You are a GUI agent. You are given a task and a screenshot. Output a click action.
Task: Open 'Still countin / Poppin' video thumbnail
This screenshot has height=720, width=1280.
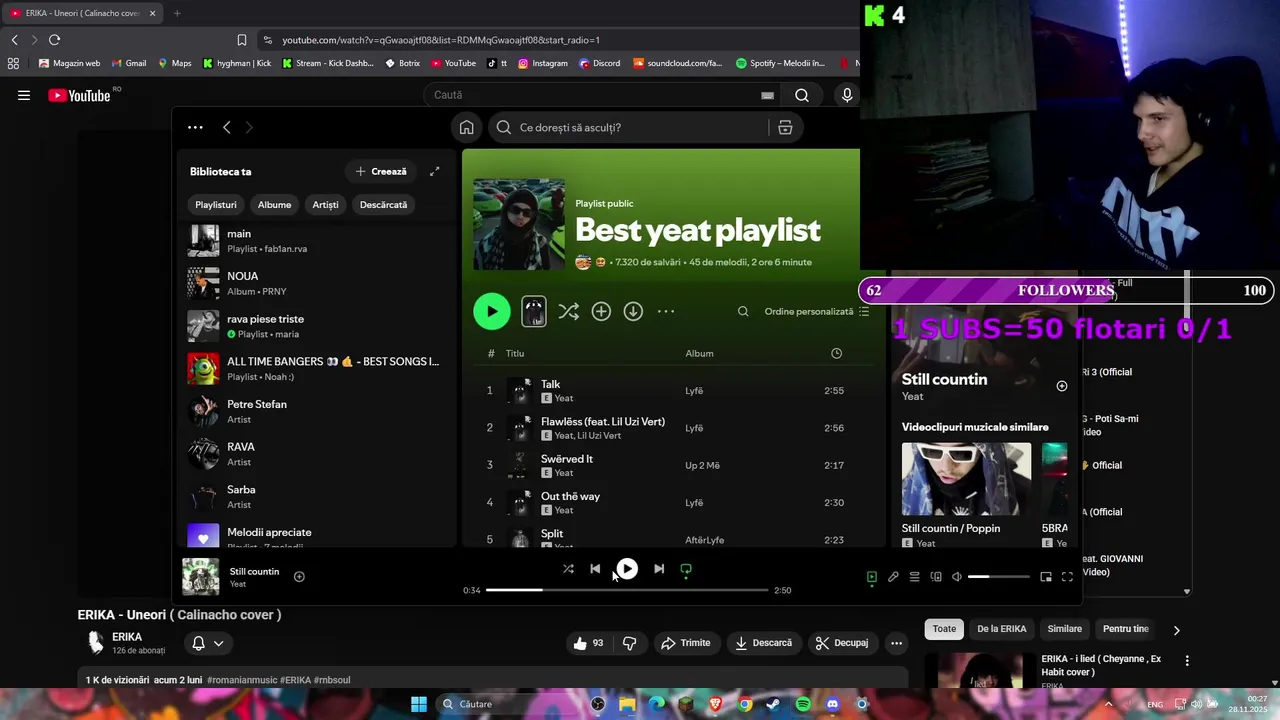[966, 479]
